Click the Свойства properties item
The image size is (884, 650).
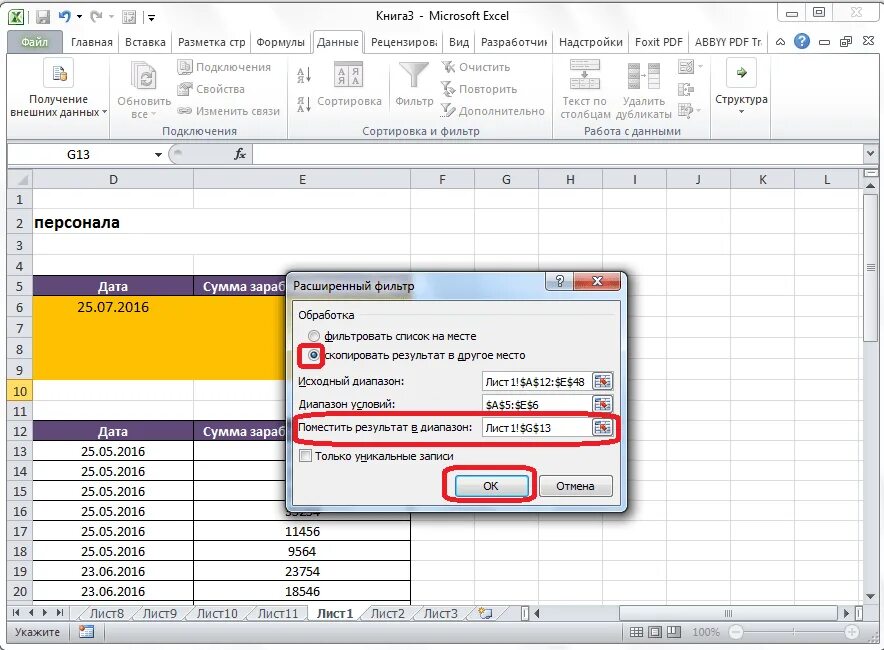tap(211, 89)
